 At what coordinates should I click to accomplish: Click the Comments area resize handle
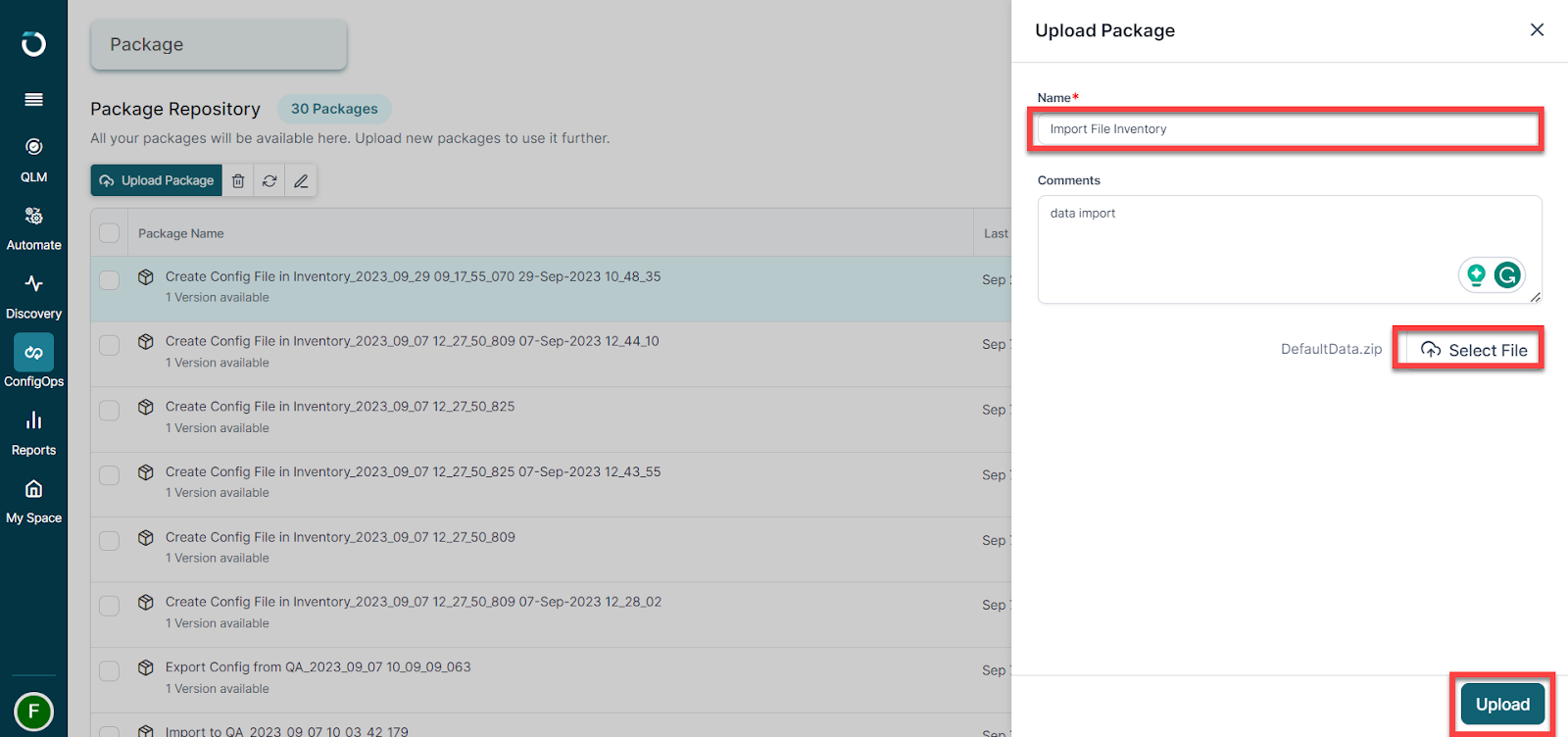(1535, 297)
